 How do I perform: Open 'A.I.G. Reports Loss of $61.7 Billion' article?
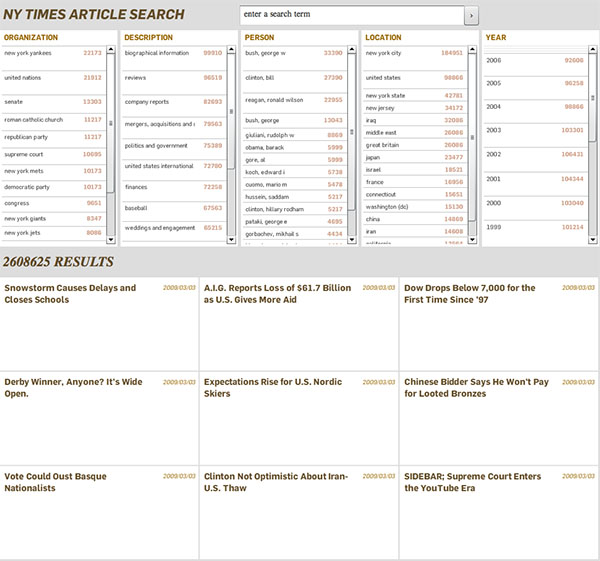(x=277, y=294)
